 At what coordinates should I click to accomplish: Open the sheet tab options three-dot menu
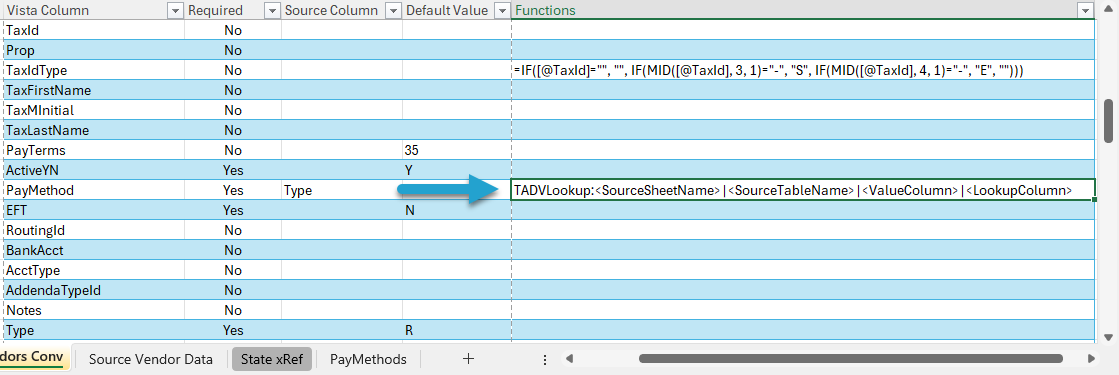(545, 359)
